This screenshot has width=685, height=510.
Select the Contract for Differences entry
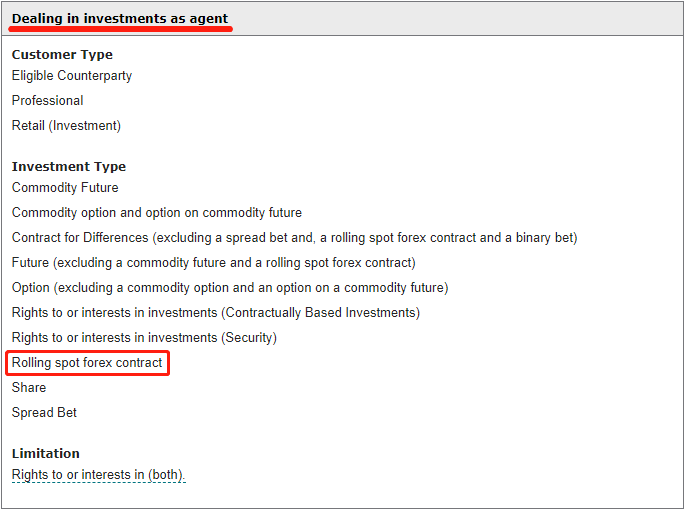click(x=294, y=237)
